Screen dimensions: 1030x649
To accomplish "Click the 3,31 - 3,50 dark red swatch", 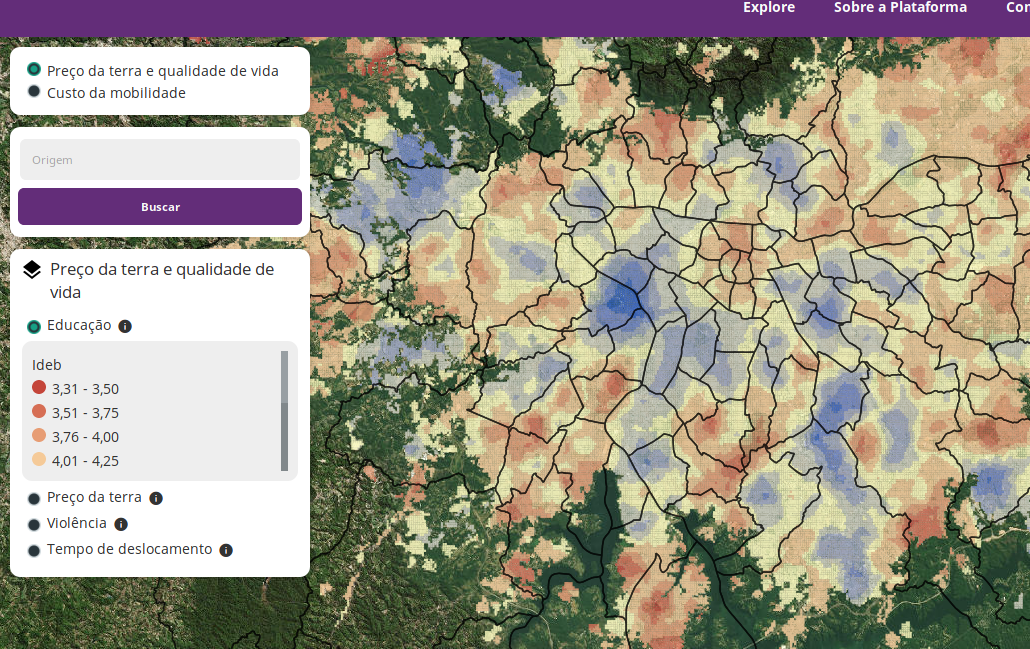I will (x=39, y=388).
